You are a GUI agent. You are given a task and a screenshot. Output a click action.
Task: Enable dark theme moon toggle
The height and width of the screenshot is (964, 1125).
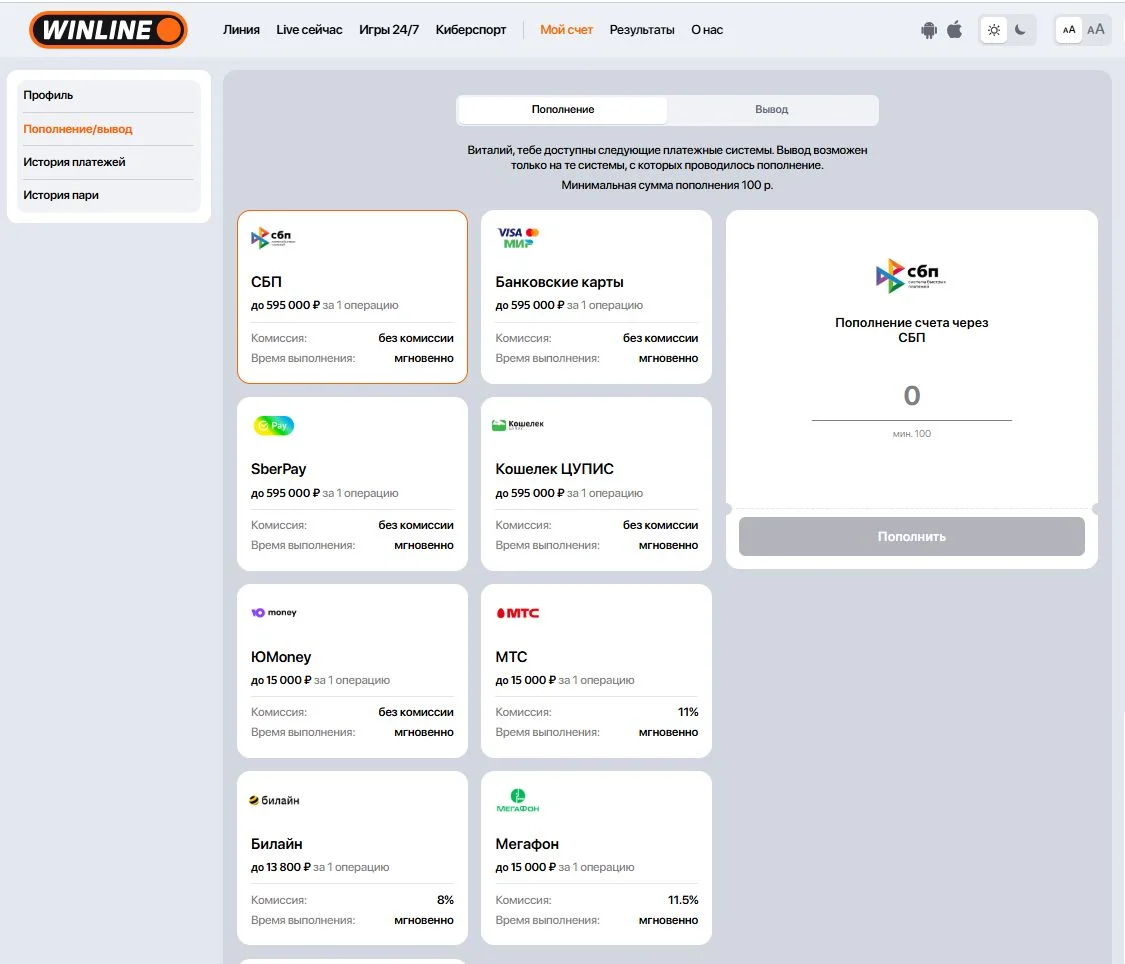pos(1021,30)
